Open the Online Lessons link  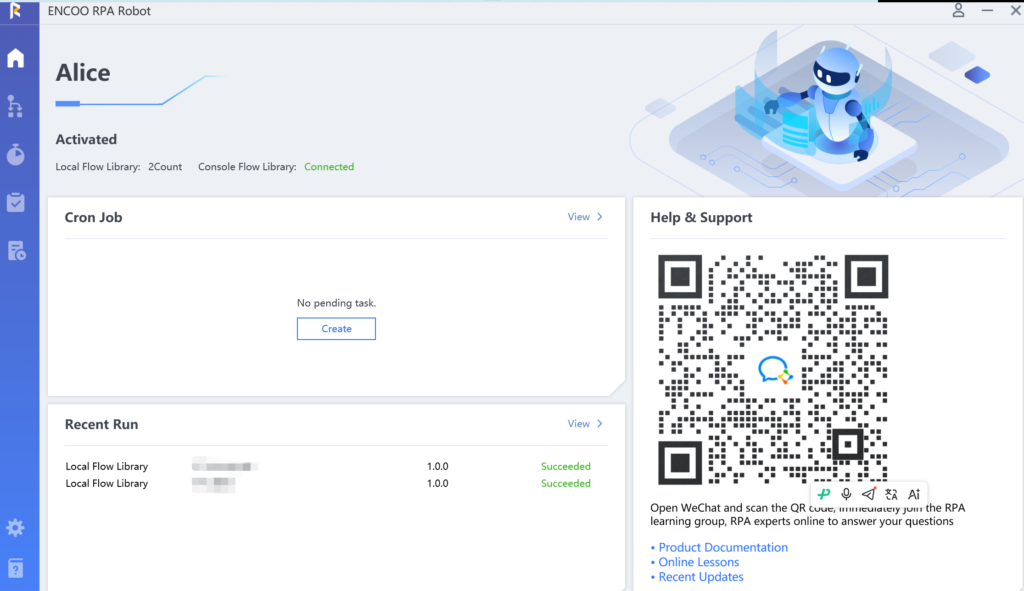[699, 562]
